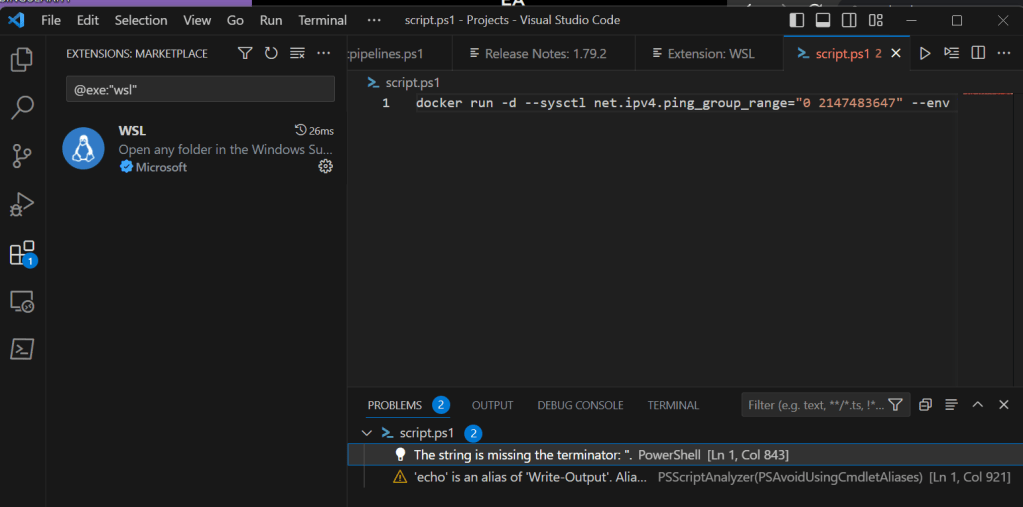This screenshot has height=507, width=1023.
Task: Switch to Release Notes 1.79.2 tab
Action: click(x=543, y=54)
